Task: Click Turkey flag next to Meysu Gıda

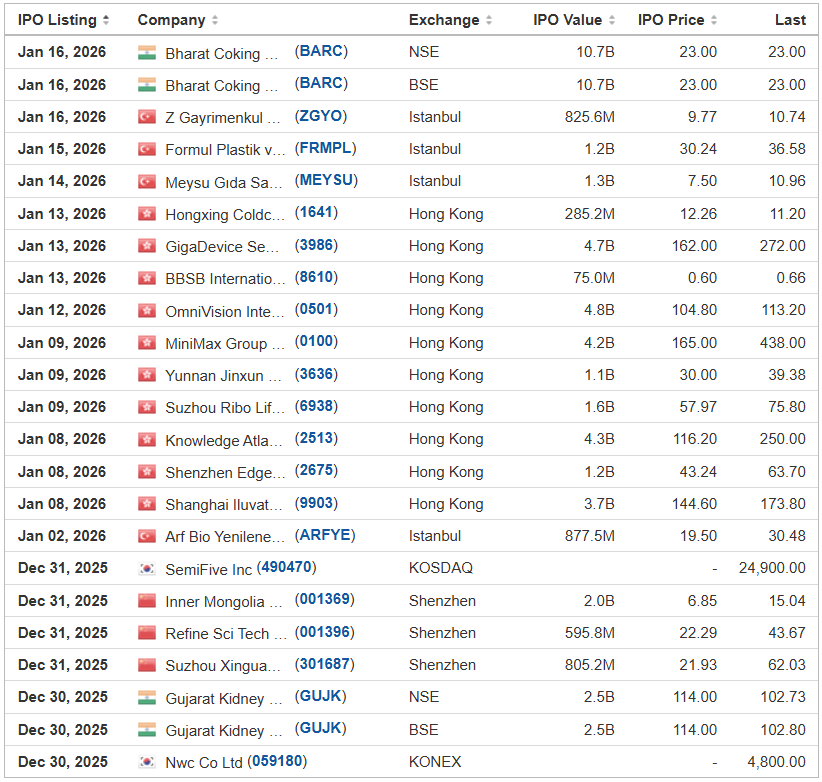Action: [x=147, y=181]
